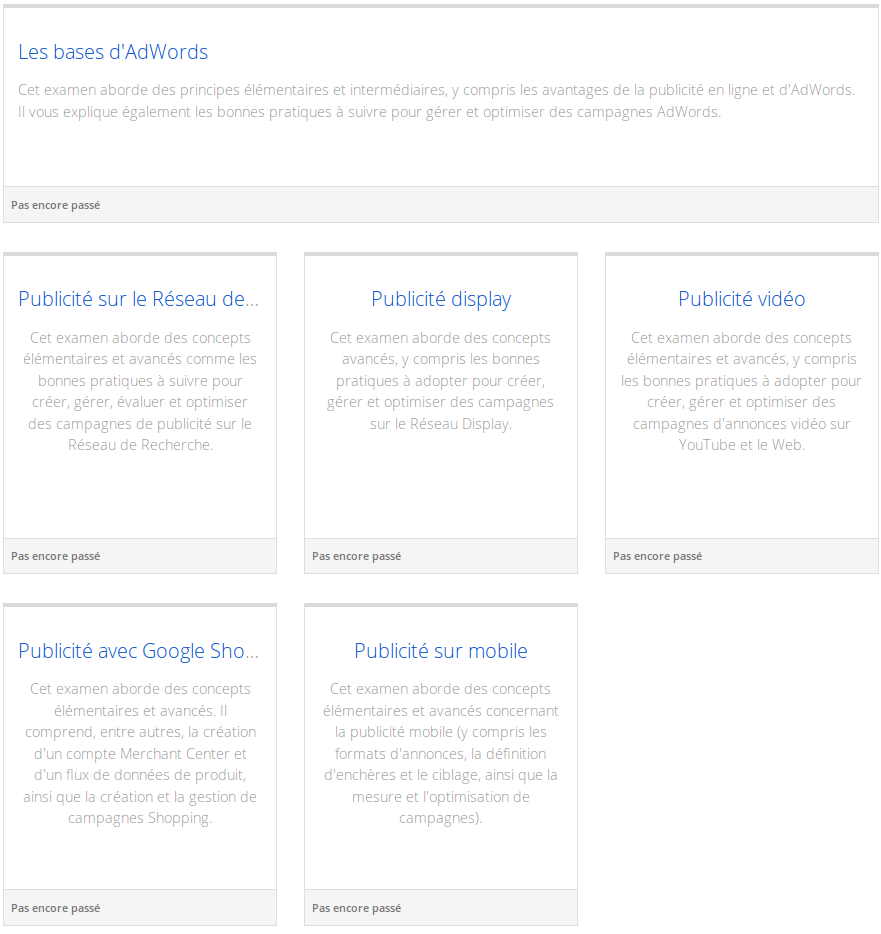
Task: Click 'Pas encore passé' under Les bases d'AdWords
Action: click(55, 205)
